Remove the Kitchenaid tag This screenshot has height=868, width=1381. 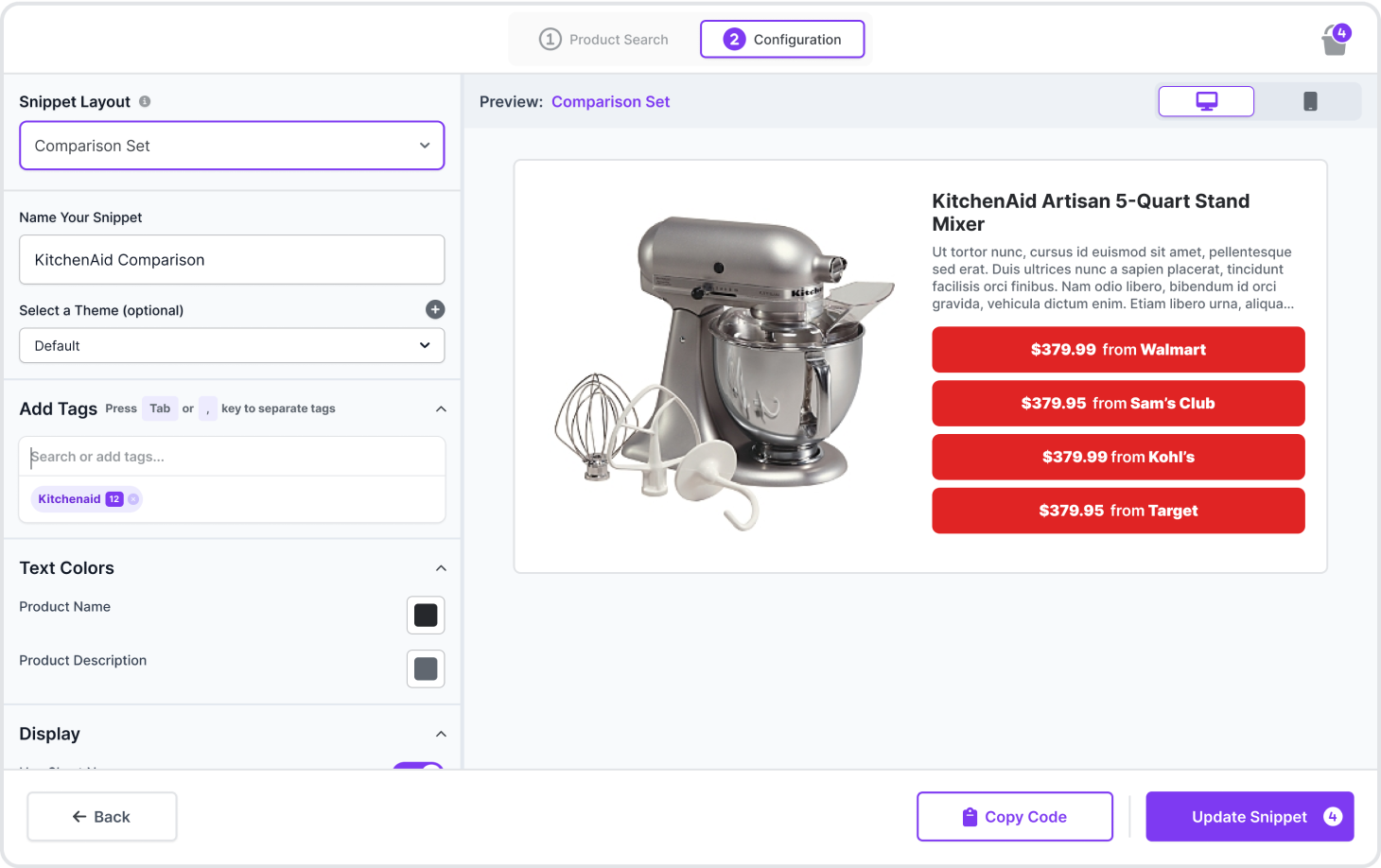133,499
